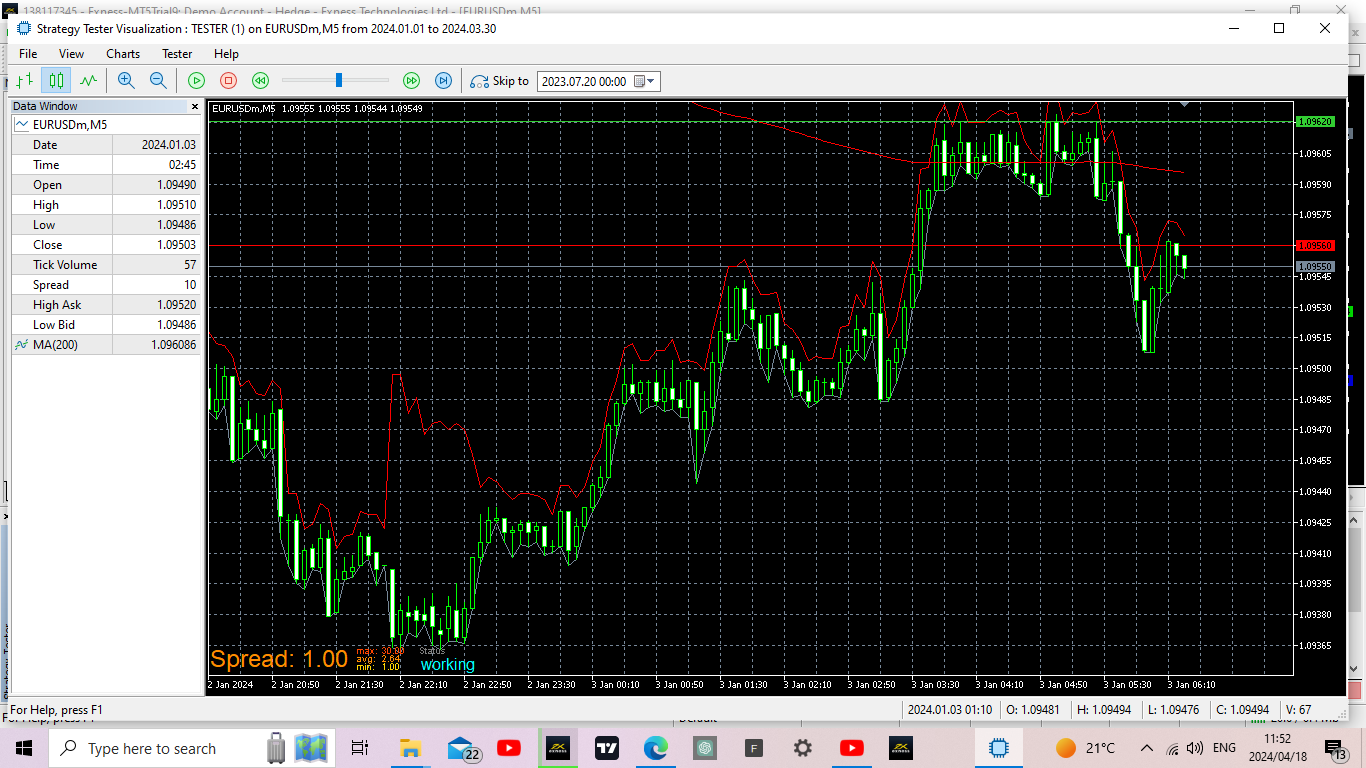Click status bar volume V: 67
The width and height of the screenshot is (1366, 768).
point(1297,710)
